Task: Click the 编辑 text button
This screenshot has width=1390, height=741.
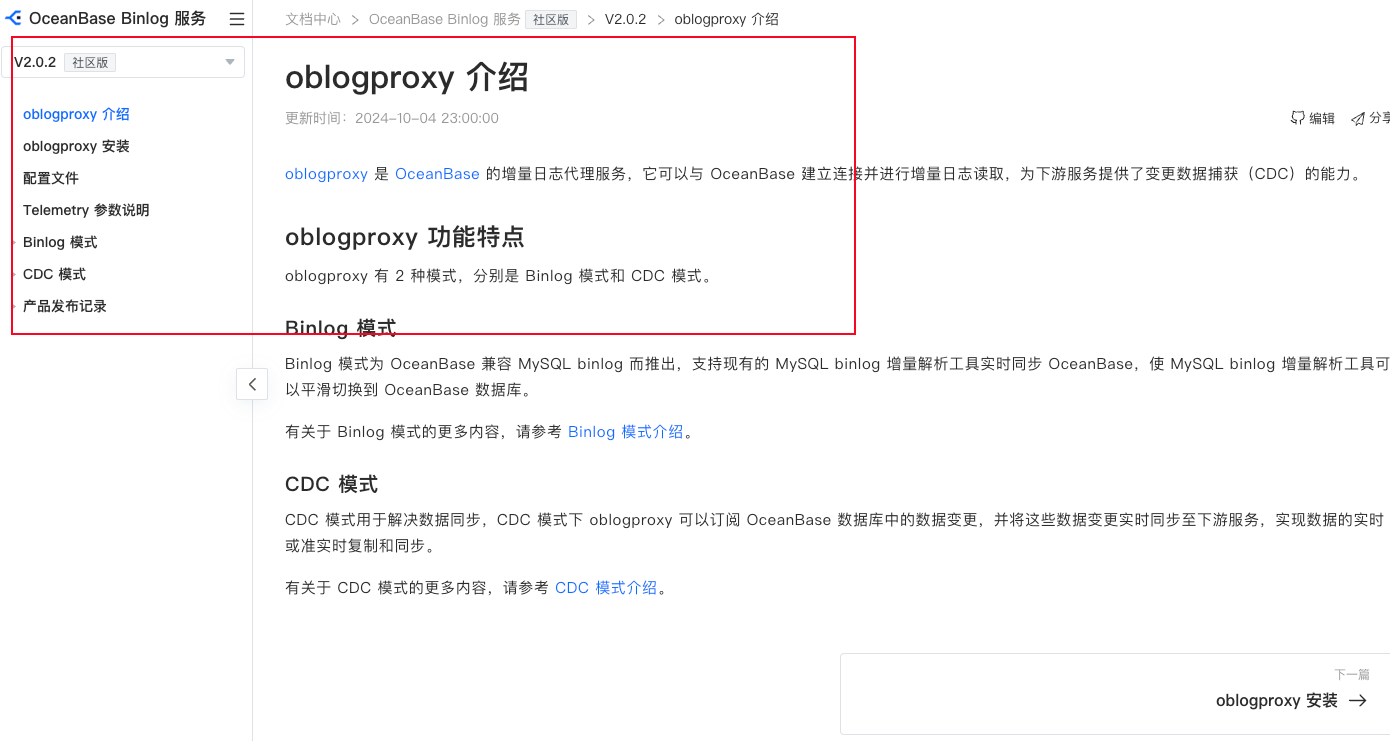Action: coord(1322,118)
